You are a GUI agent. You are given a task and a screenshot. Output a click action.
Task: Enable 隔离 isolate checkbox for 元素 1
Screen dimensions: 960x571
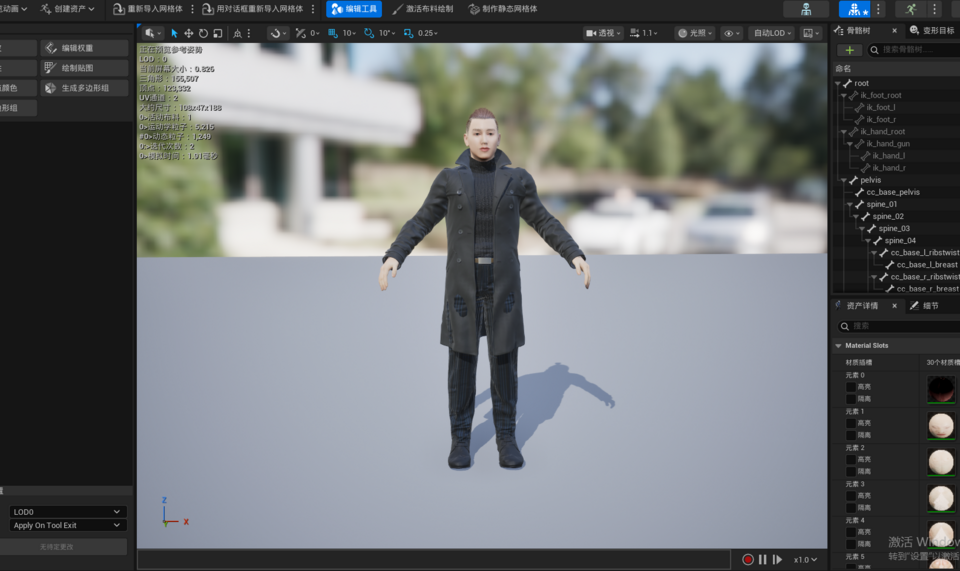(850, 435)
